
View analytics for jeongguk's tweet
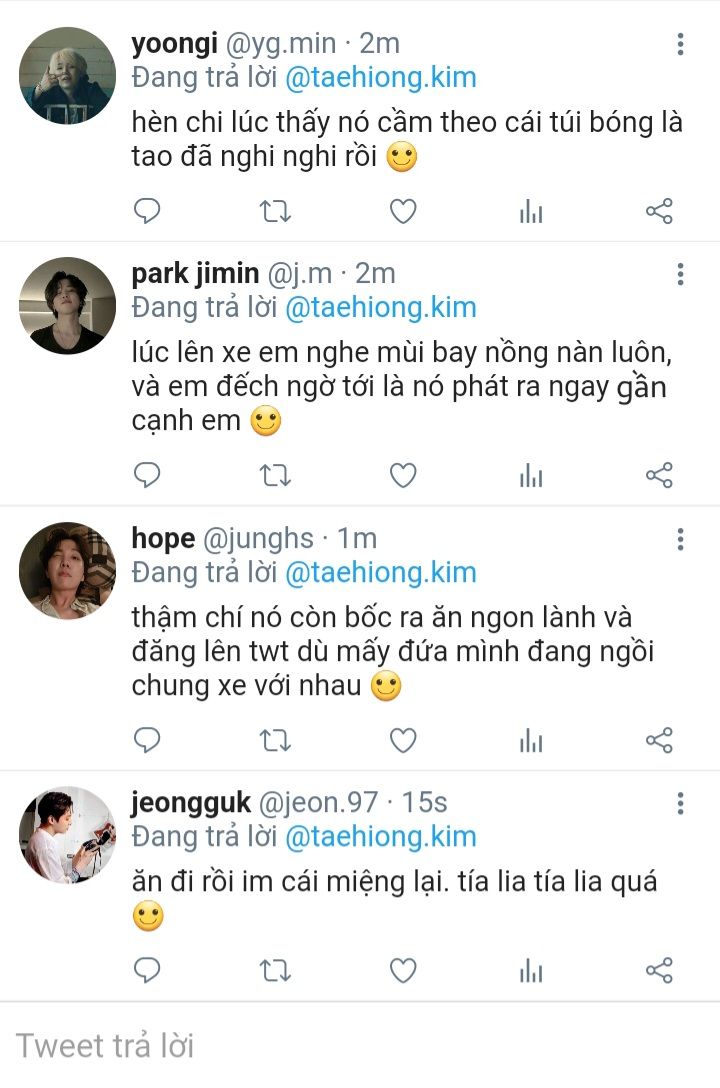click(531, 970)
